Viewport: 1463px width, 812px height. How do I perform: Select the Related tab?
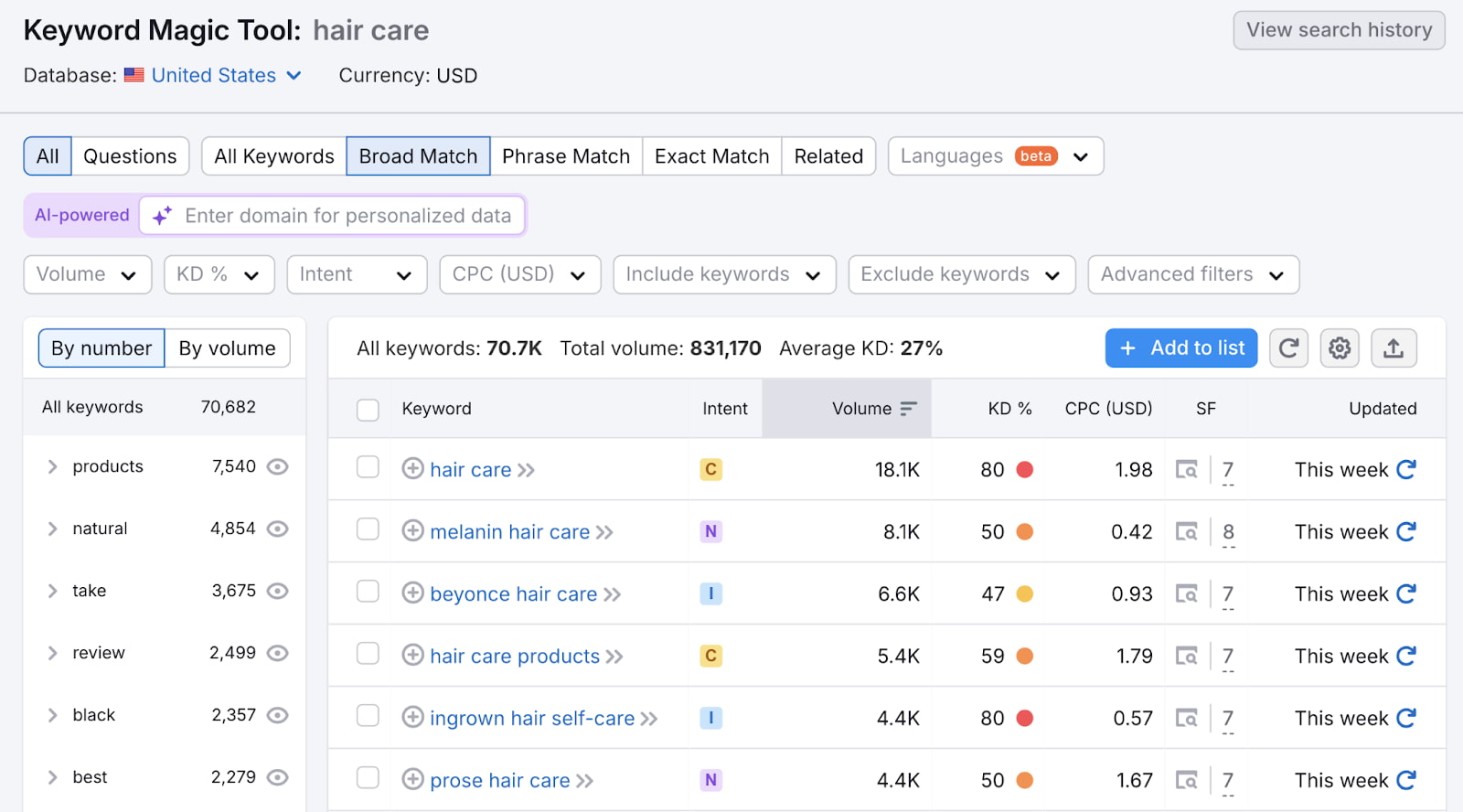828,156
